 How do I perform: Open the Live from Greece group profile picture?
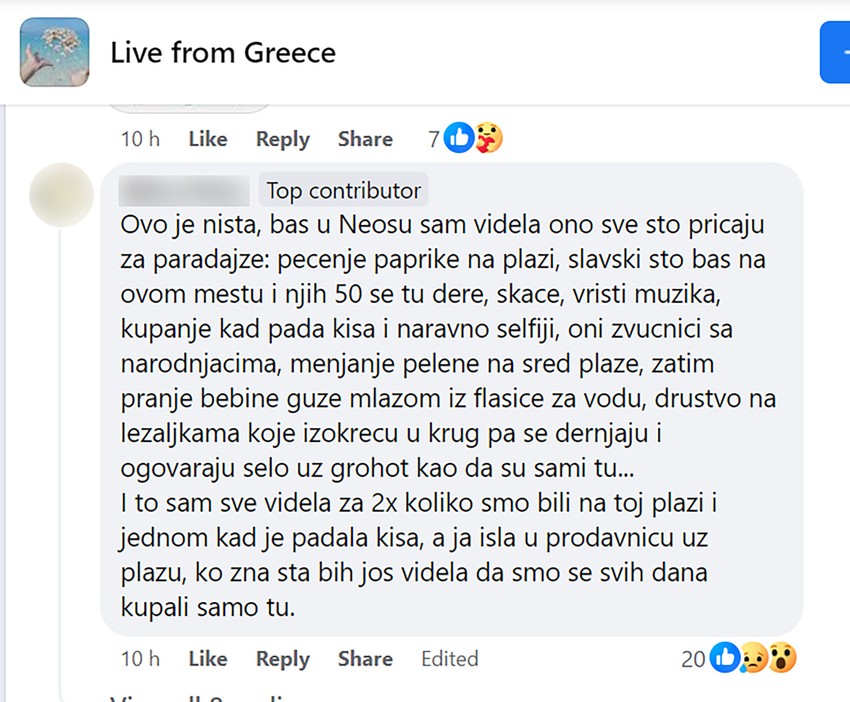(x=54, y=52)
